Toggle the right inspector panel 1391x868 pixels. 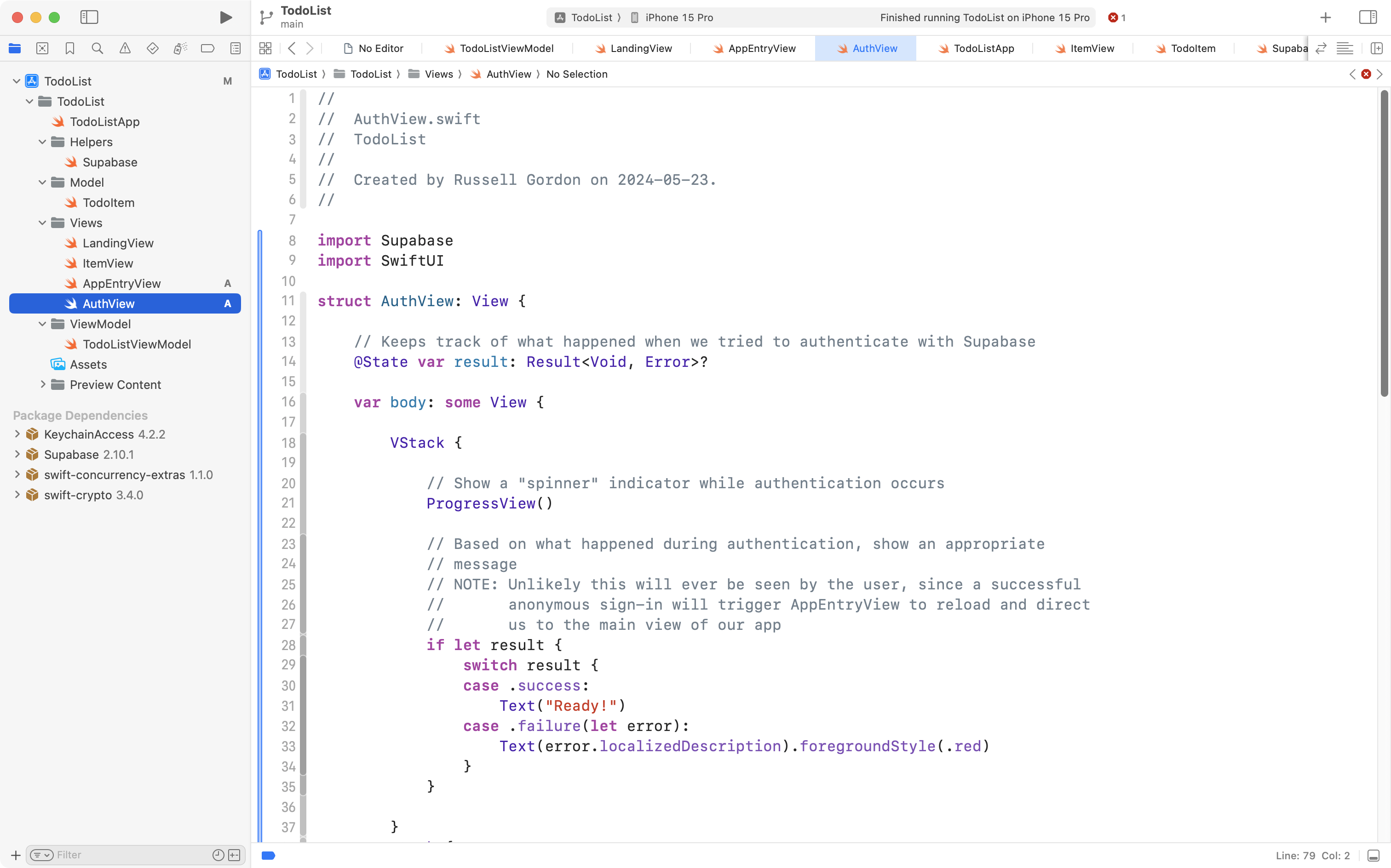tap(1368, 17)
